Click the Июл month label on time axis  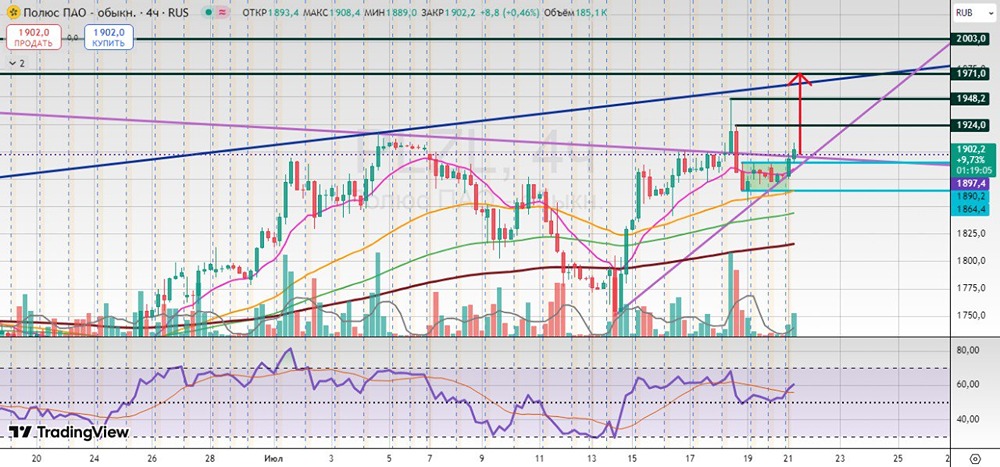click(274, 458)
